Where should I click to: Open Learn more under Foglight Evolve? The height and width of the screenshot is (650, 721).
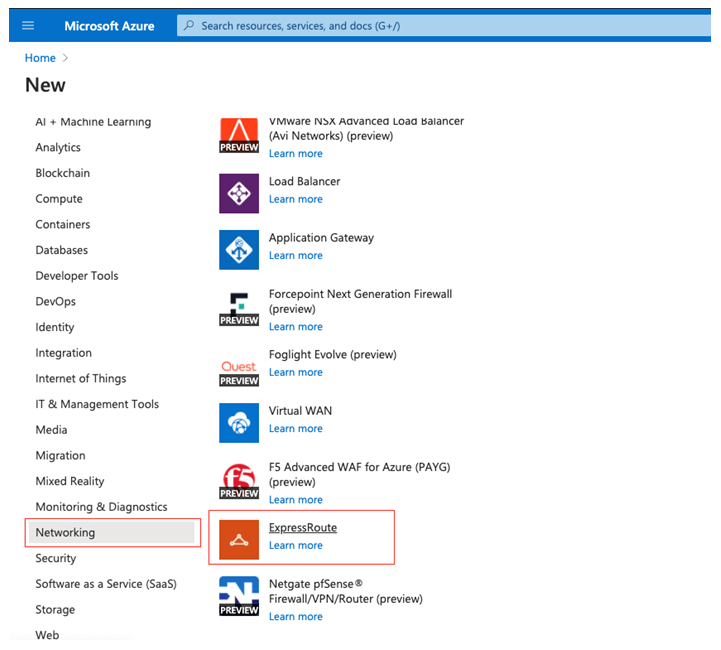click(296, 372)
